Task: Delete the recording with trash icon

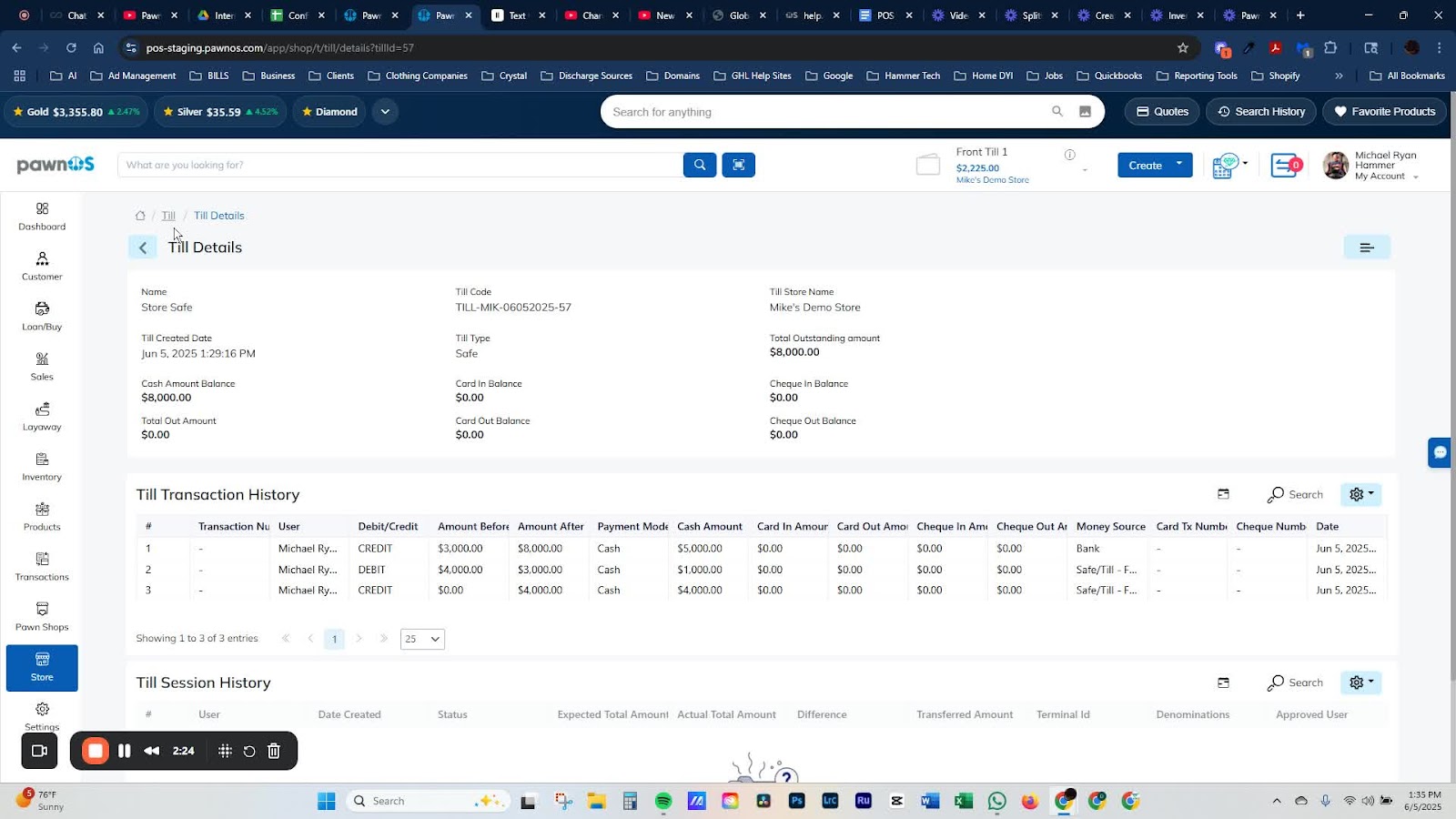Action: pyautogui.click(x=274, y=751)
